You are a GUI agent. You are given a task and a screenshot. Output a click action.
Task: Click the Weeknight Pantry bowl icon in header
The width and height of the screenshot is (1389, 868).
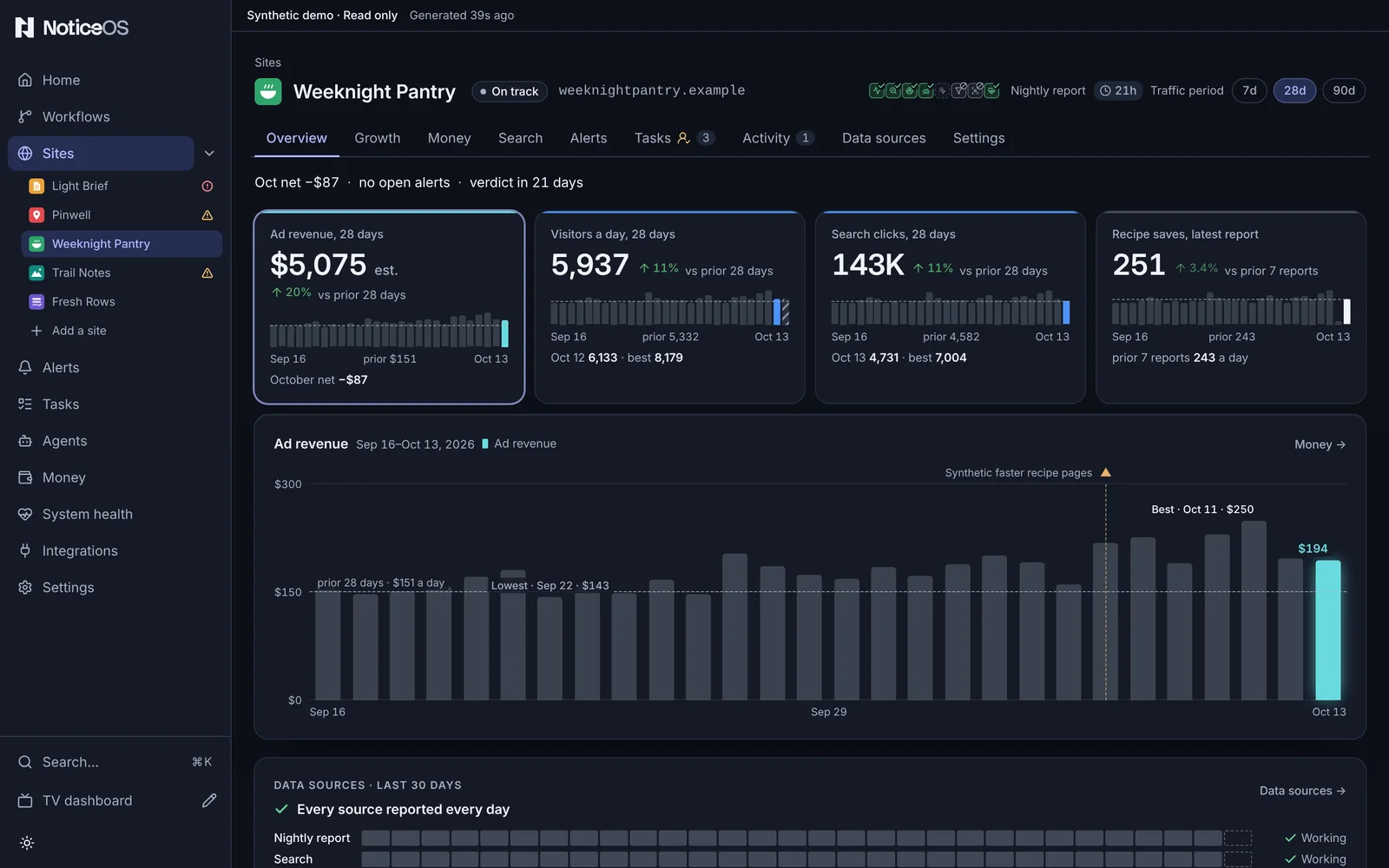pos(268,91)
